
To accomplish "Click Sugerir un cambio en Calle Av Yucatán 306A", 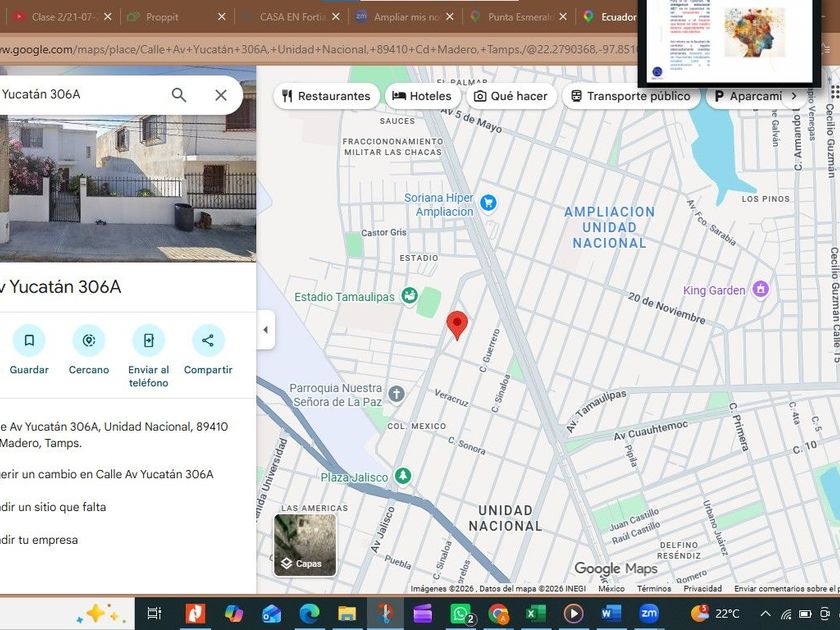I will (107, 474).
